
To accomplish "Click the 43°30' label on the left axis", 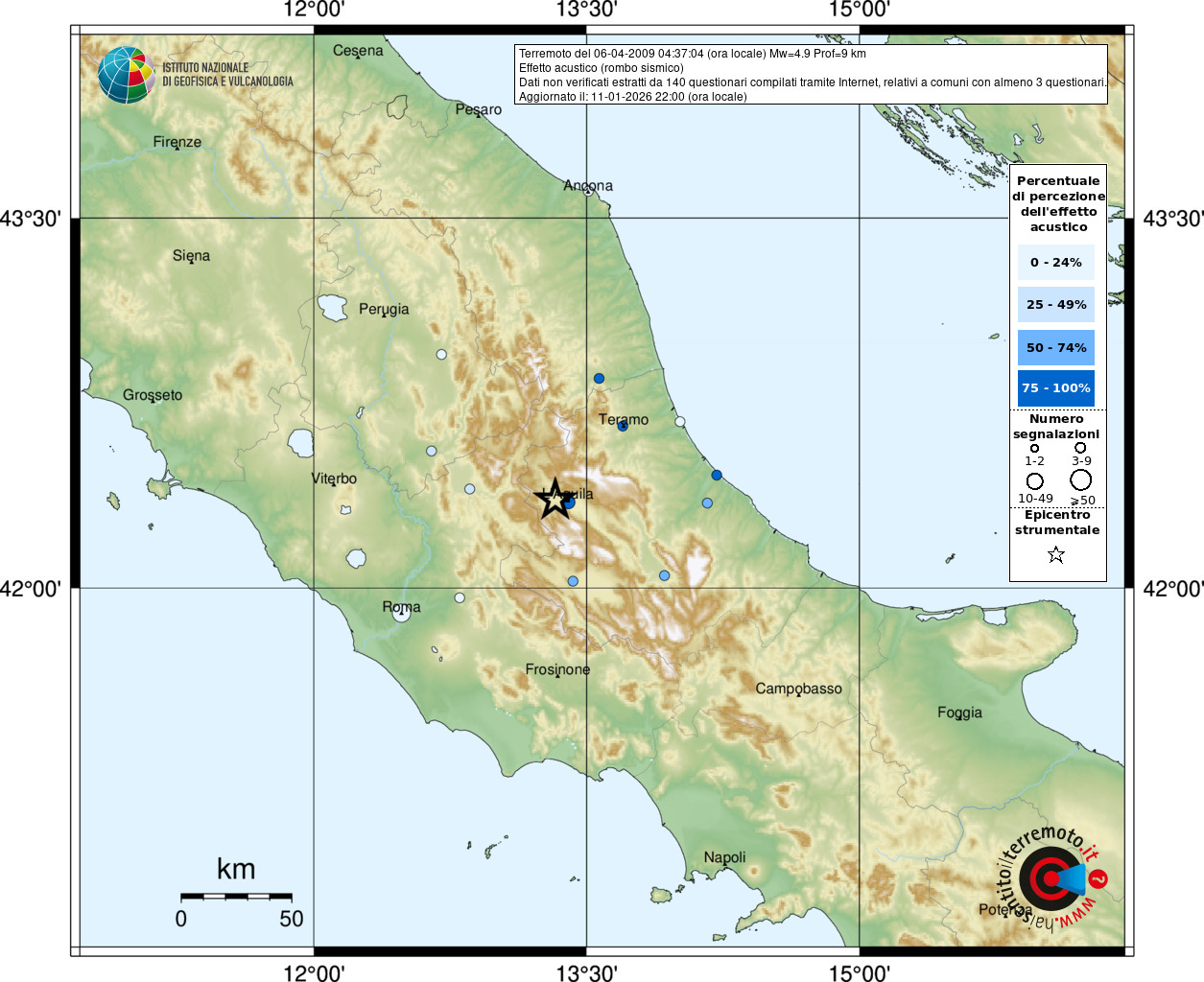I will [x=30, y=219].
